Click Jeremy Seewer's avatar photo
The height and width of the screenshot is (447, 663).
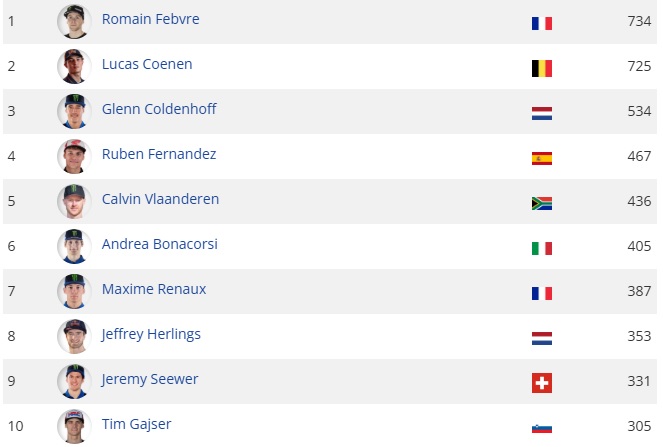(x=74, y=381)
